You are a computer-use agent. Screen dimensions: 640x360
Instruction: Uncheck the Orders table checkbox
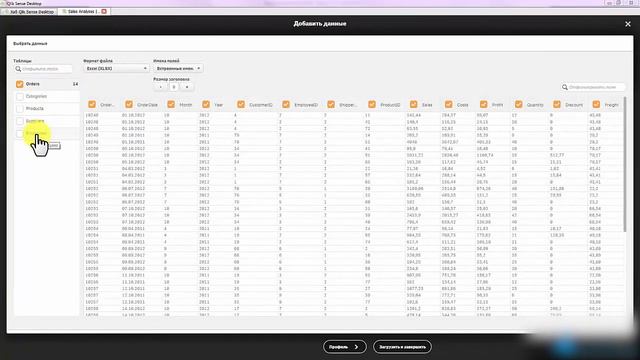click(x=20, y=84)
